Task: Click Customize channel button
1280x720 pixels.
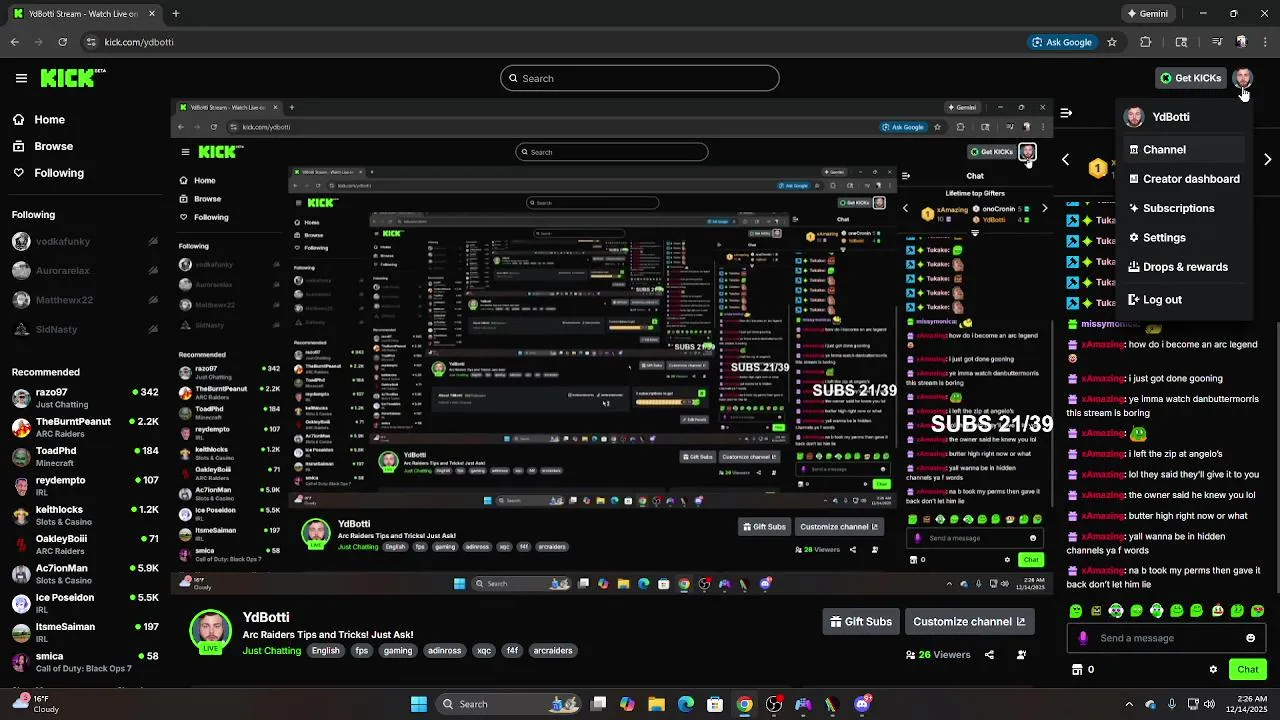Action: [969, 622]
